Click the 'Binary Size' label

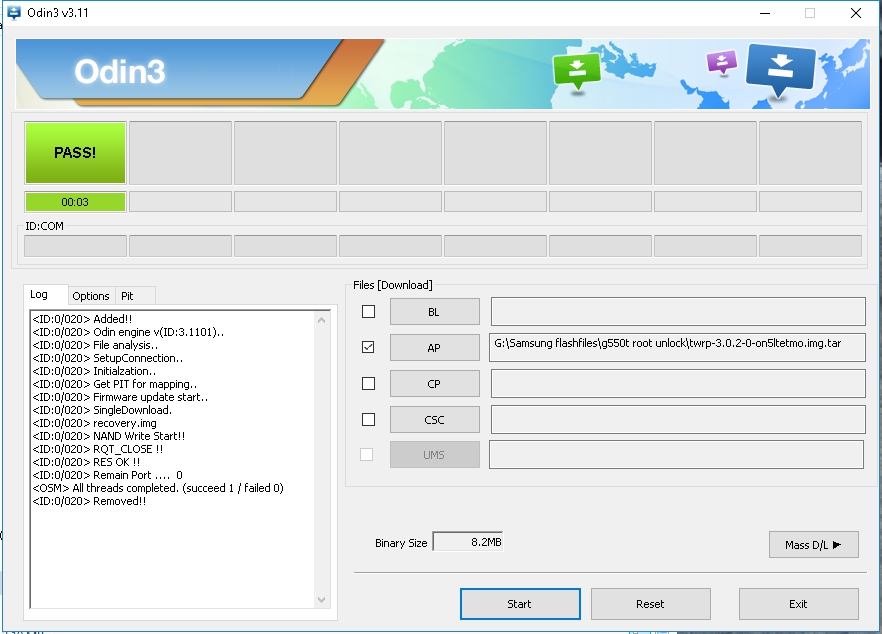point(401,543)
